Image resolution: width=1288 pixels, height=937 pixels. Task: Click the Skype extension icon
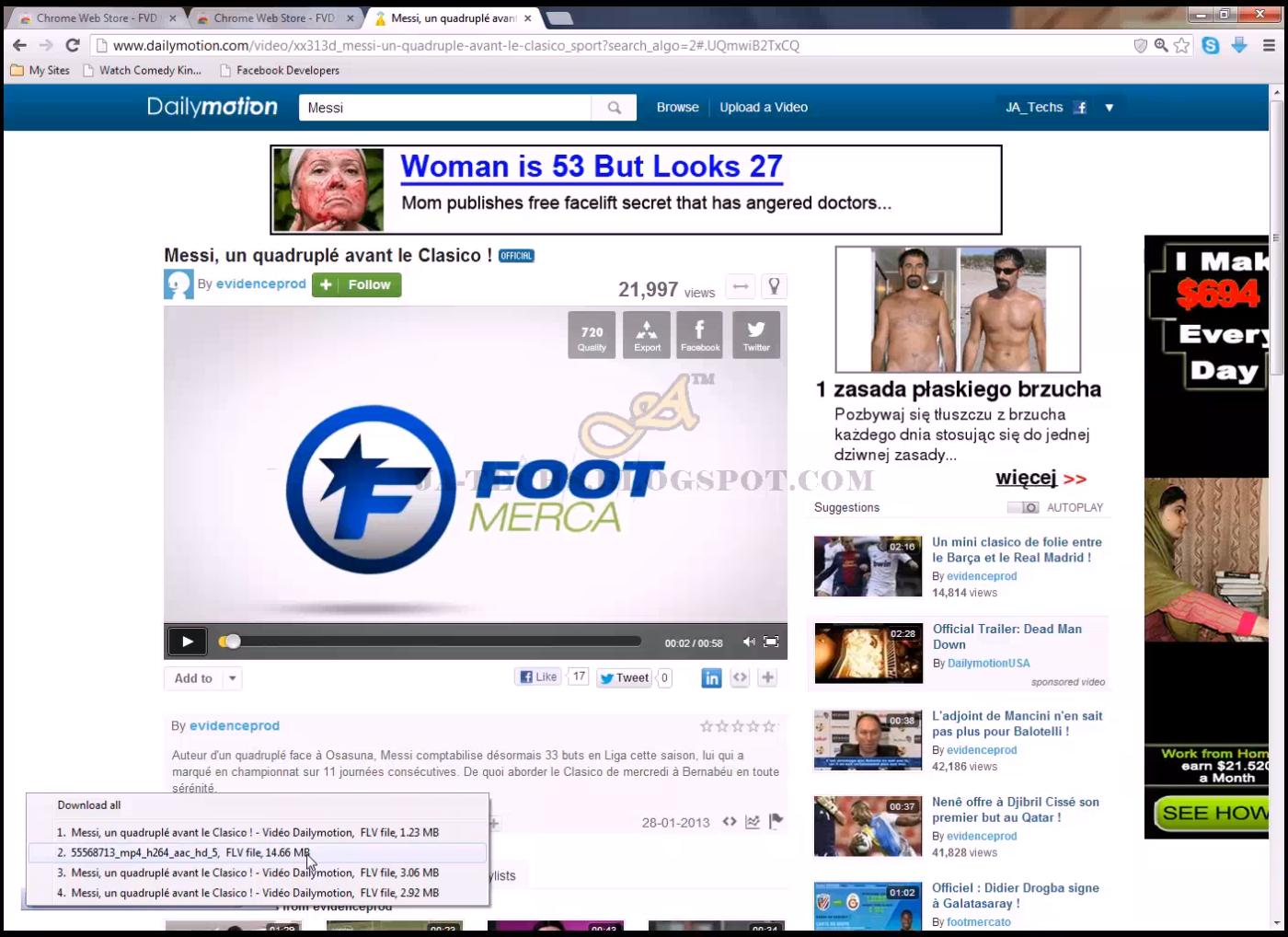pos(1211,45)
